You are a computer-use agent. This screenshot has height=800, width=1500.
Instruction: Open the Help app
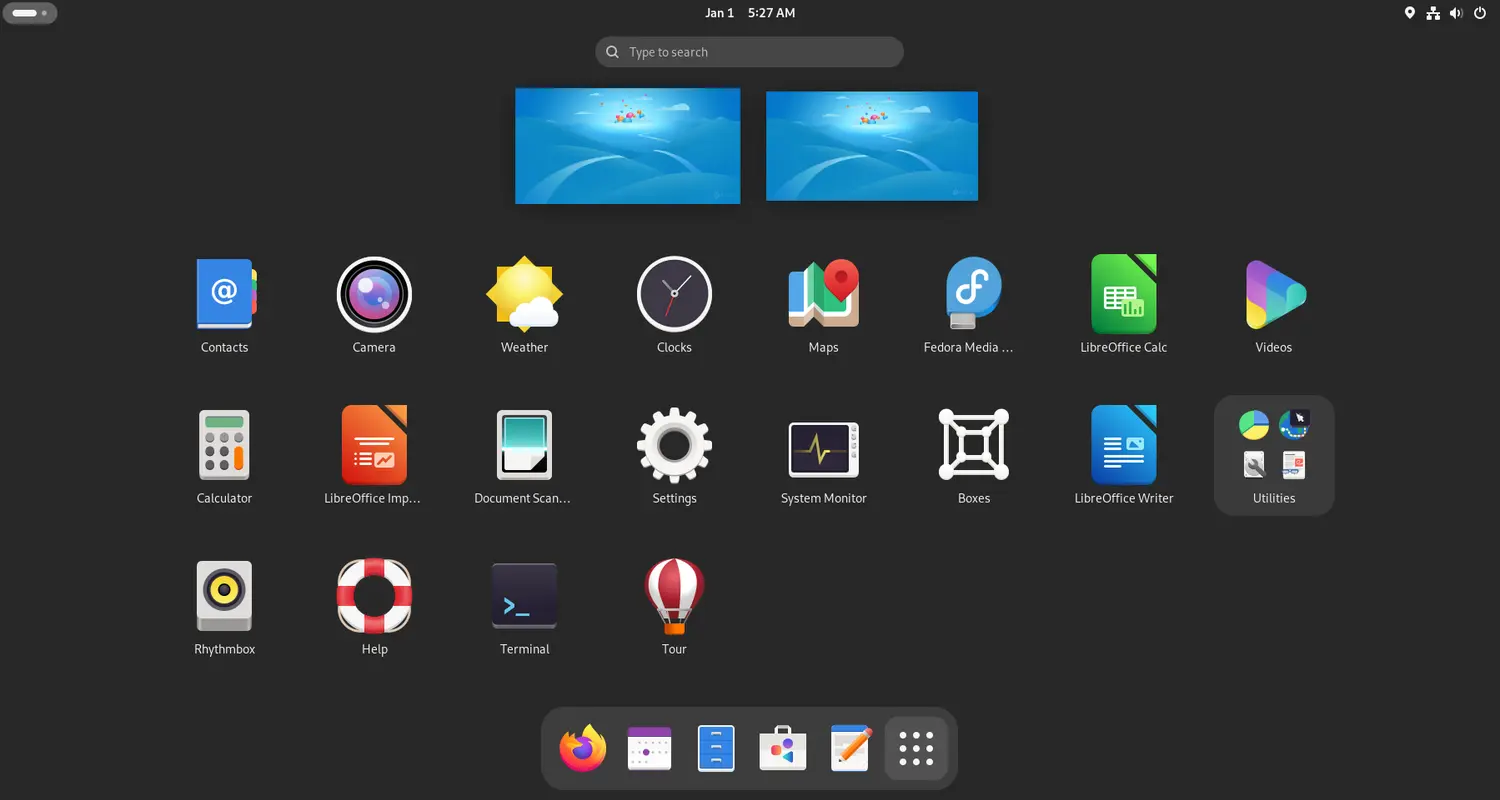coord(374,596)
